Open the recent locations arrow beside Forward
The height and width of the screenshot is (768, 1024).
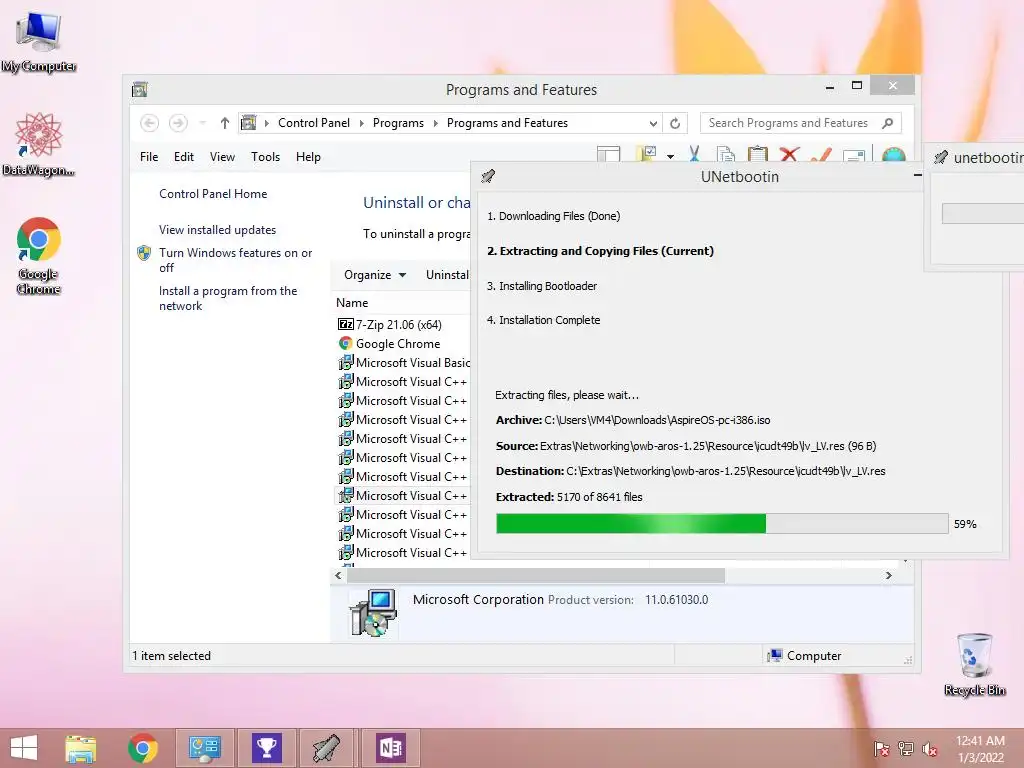point(202,123)
